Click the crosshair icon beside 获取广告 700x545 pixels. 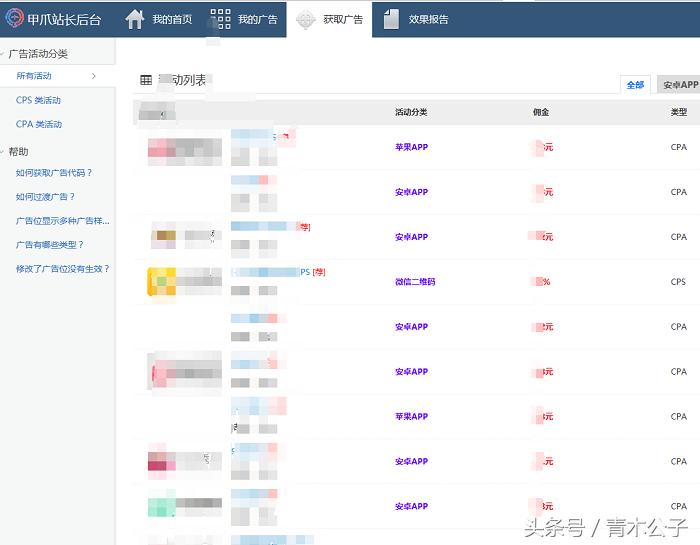click(x=305, y=19)
